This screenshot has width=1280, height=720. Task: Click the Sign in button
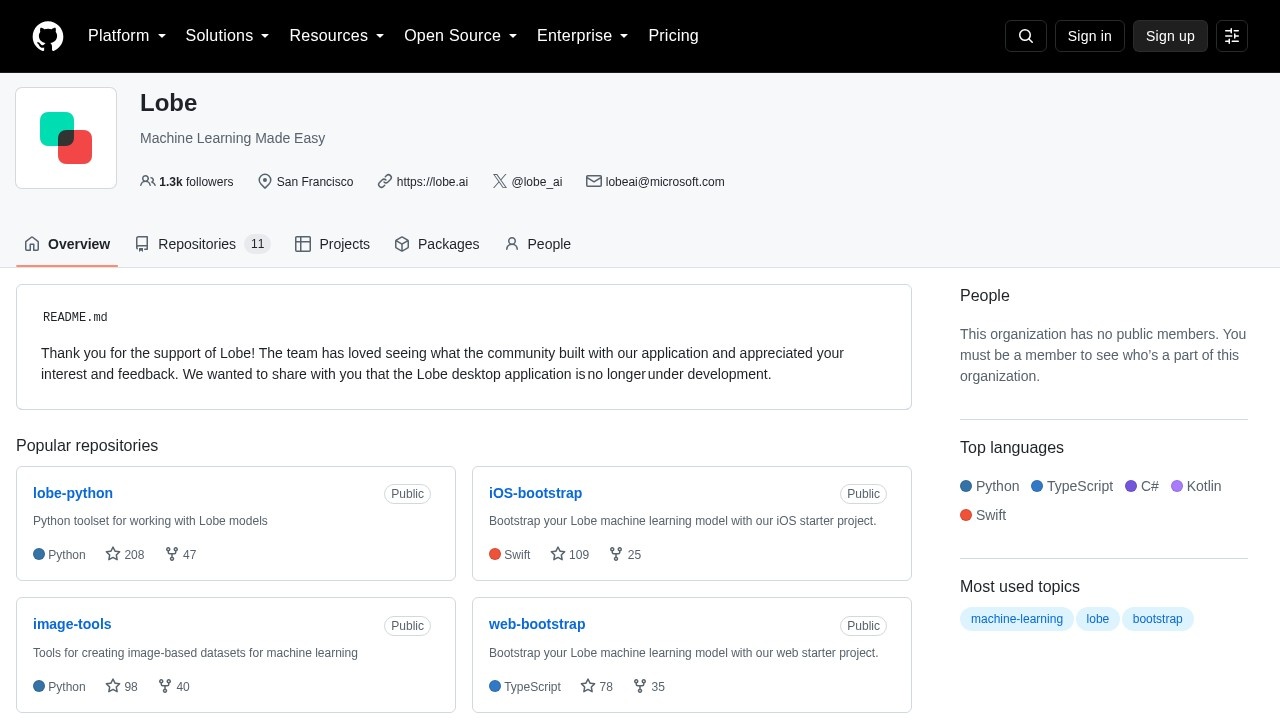(x=1090, y=36)
